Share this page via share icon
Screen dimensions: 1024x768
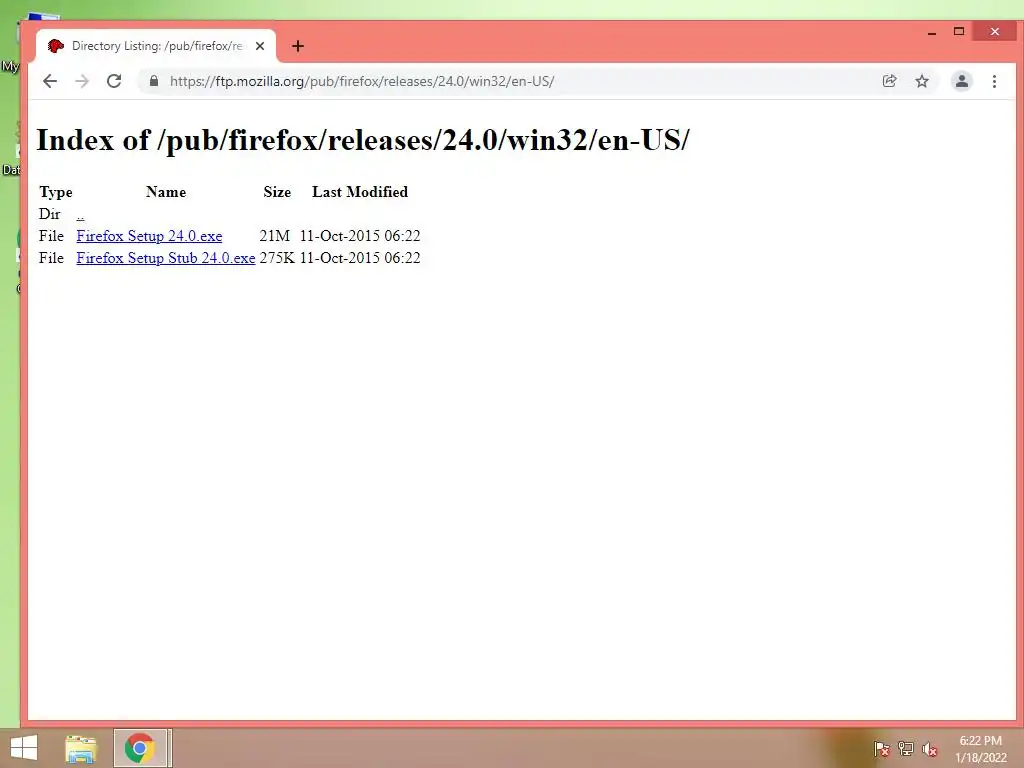click(889, 81)
